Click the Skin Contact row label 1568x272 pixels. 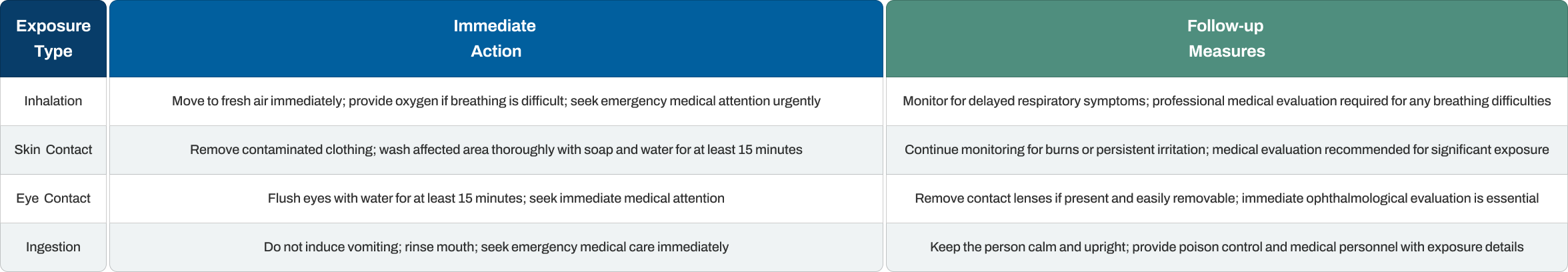coord(53,150)
